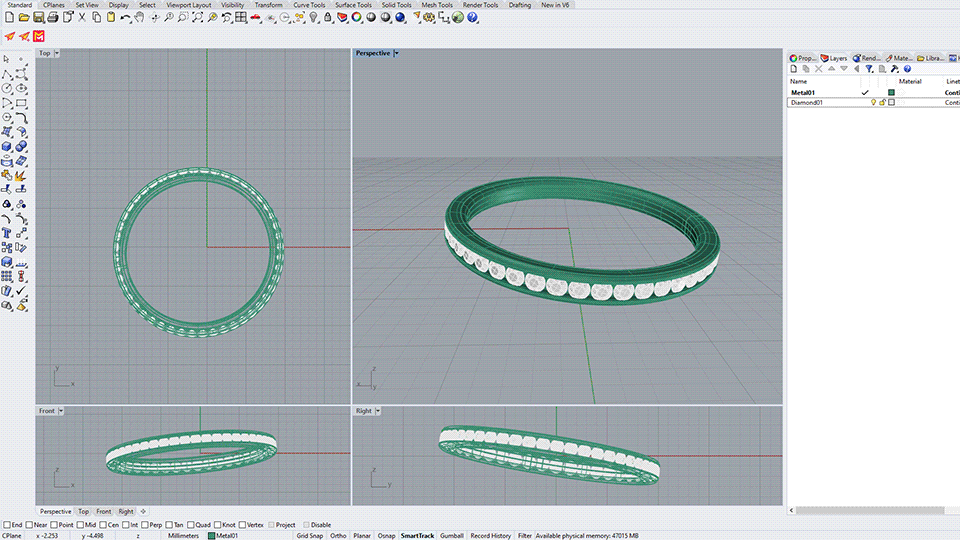Toggle Gumball in the status bar

[452, 536]
